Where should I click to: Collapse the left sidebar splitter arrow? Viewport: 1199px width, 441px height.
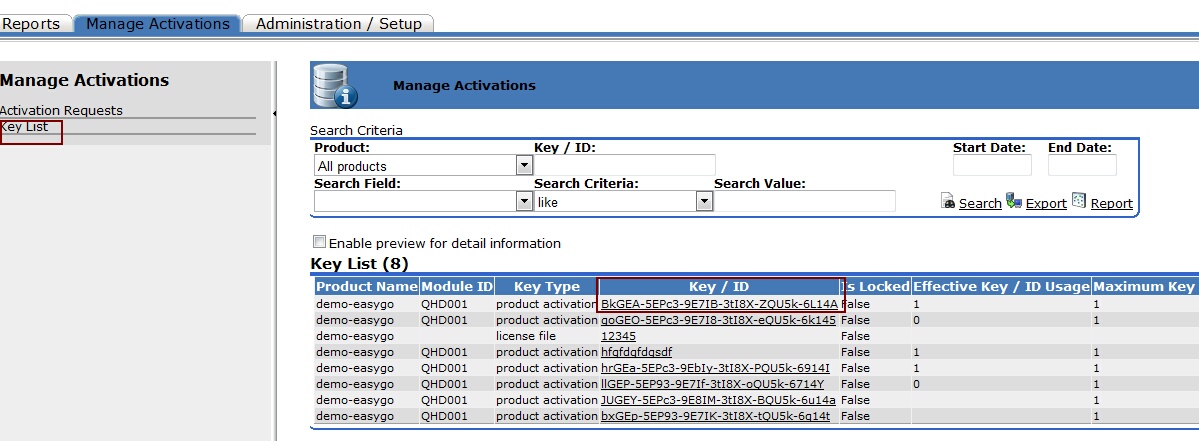click(274, 113)
